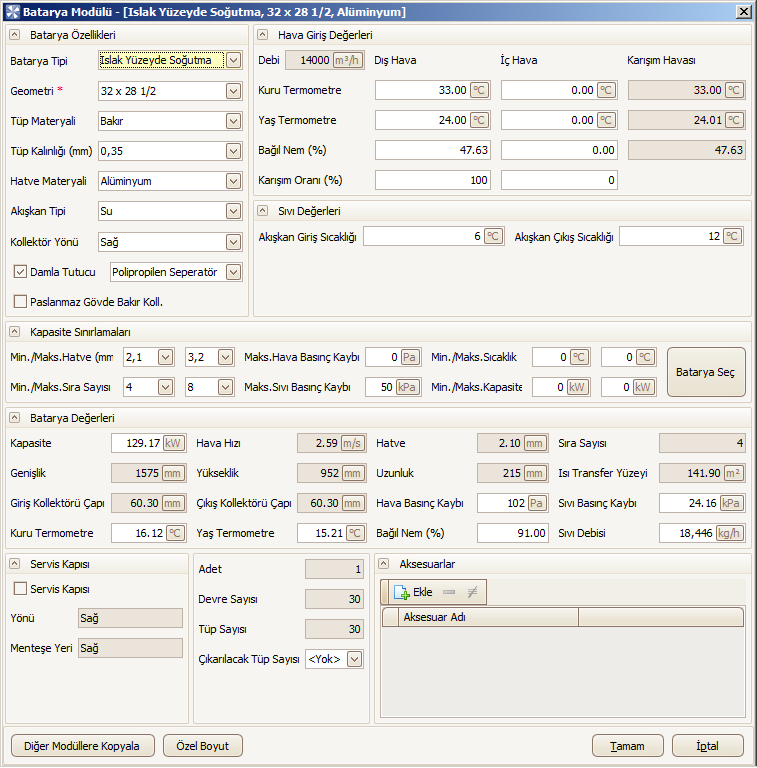Open the Polipropilen Seperatör dropdown
The width and height of the screenshot is (757, 768).
click(234, 272)
